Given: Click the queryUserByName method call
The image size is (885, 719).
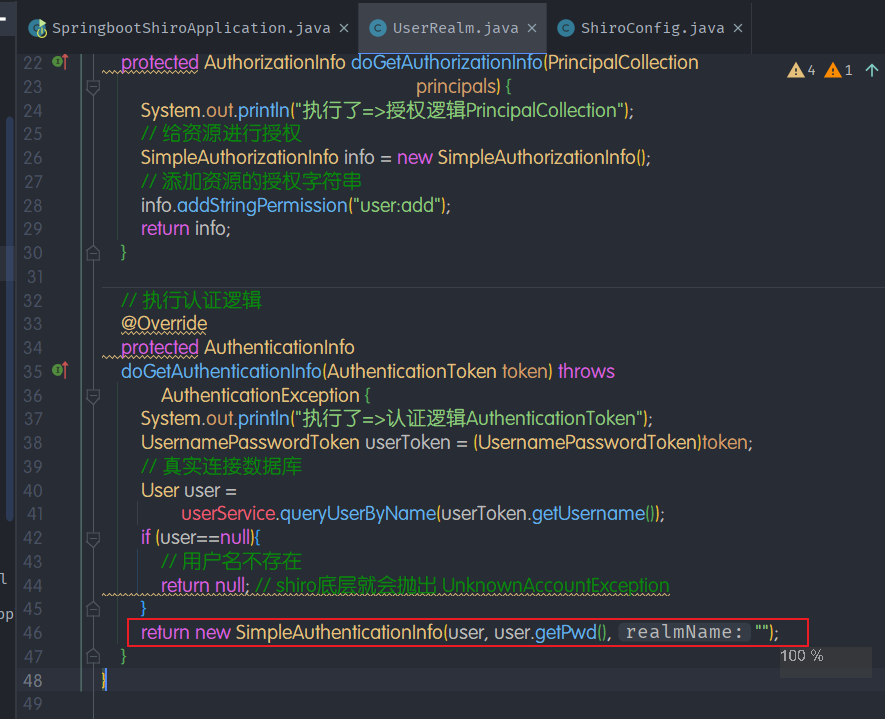Looking at the screenshot, I should pos(357,514).
